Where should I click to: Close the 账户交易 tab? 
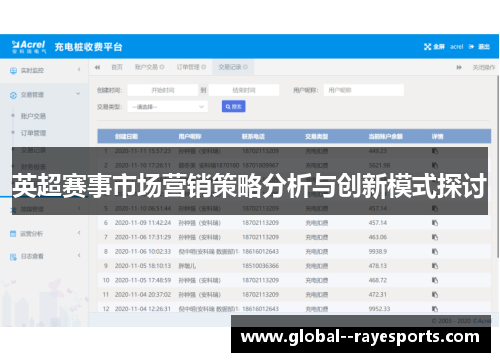coord(162,67)
